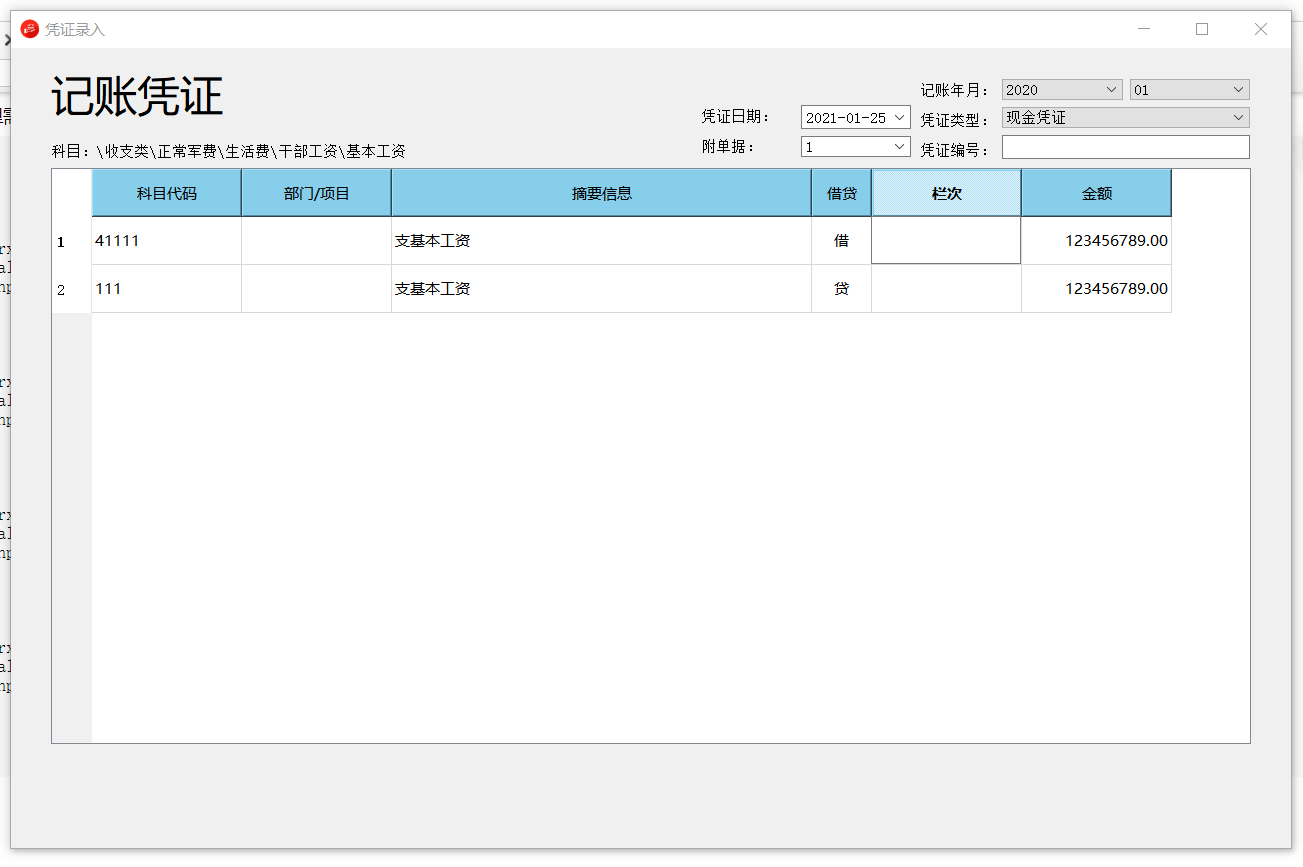Click the 科目代码 column header
This screenshot has width=1303, height=867.
[x=166, y=193]
